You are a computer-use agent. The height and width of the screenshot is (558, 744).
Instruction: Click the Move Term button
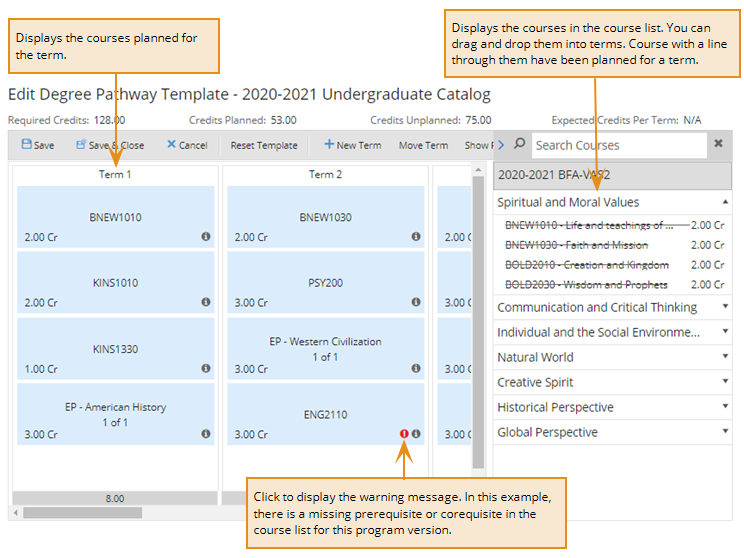(x=423, y=145)
